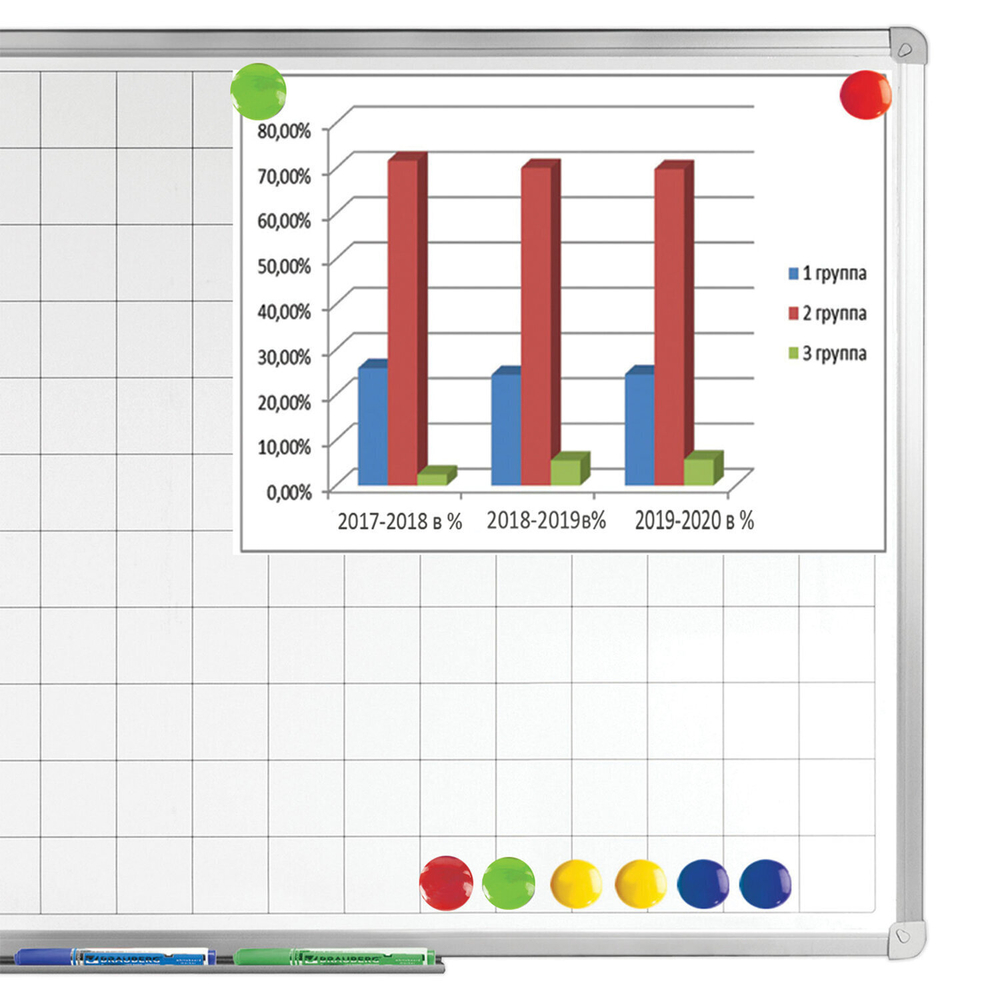Click the '2 группа' legend entry

pos(827,313)
